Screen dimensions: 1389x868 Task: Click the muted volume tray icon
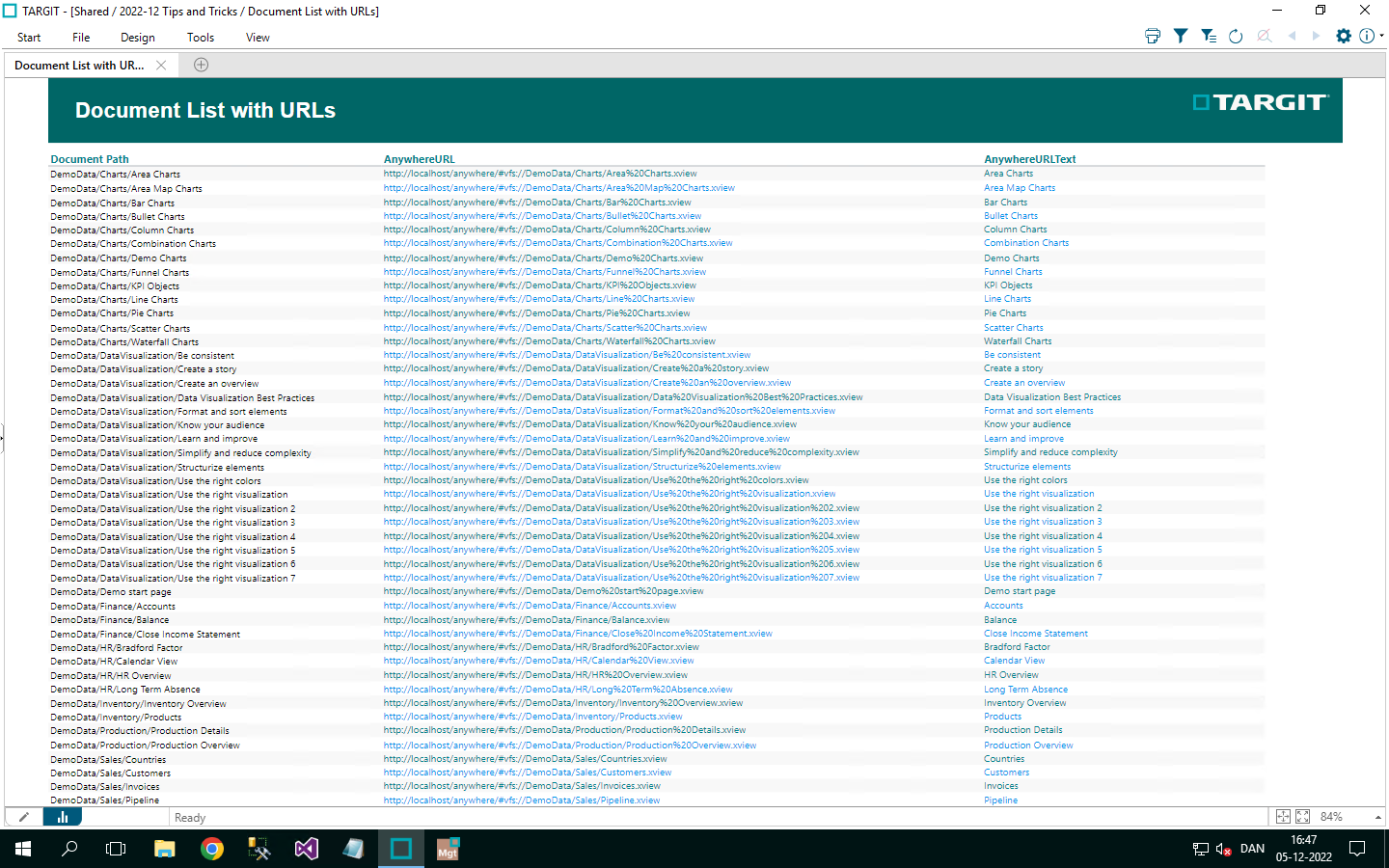(x=1223, y=849)
